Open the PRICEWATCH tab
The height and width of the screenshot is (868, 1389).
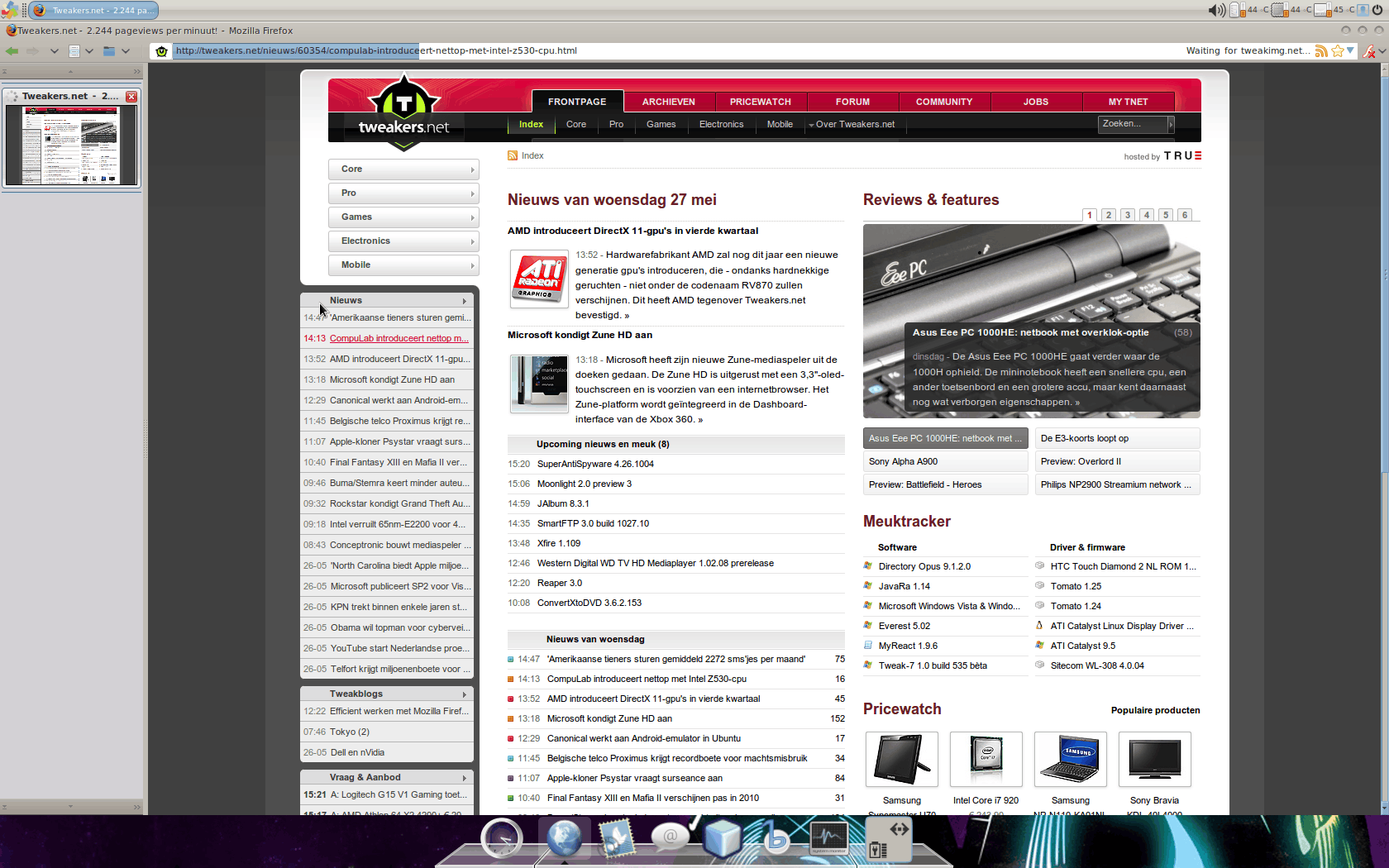(x=761, y=102)
